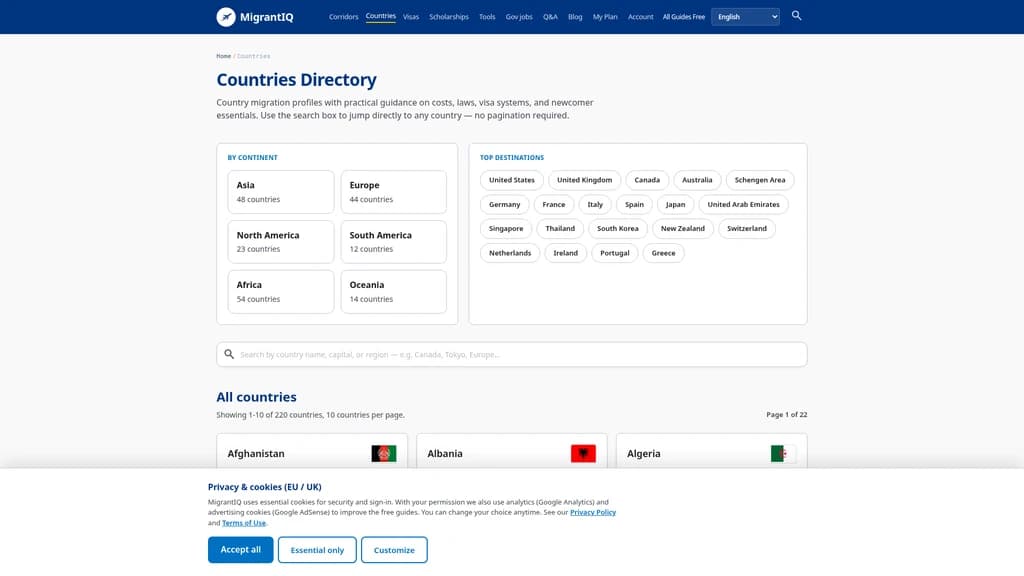
Task: Open the Africa continent card
Action: [x=281, y=292]
